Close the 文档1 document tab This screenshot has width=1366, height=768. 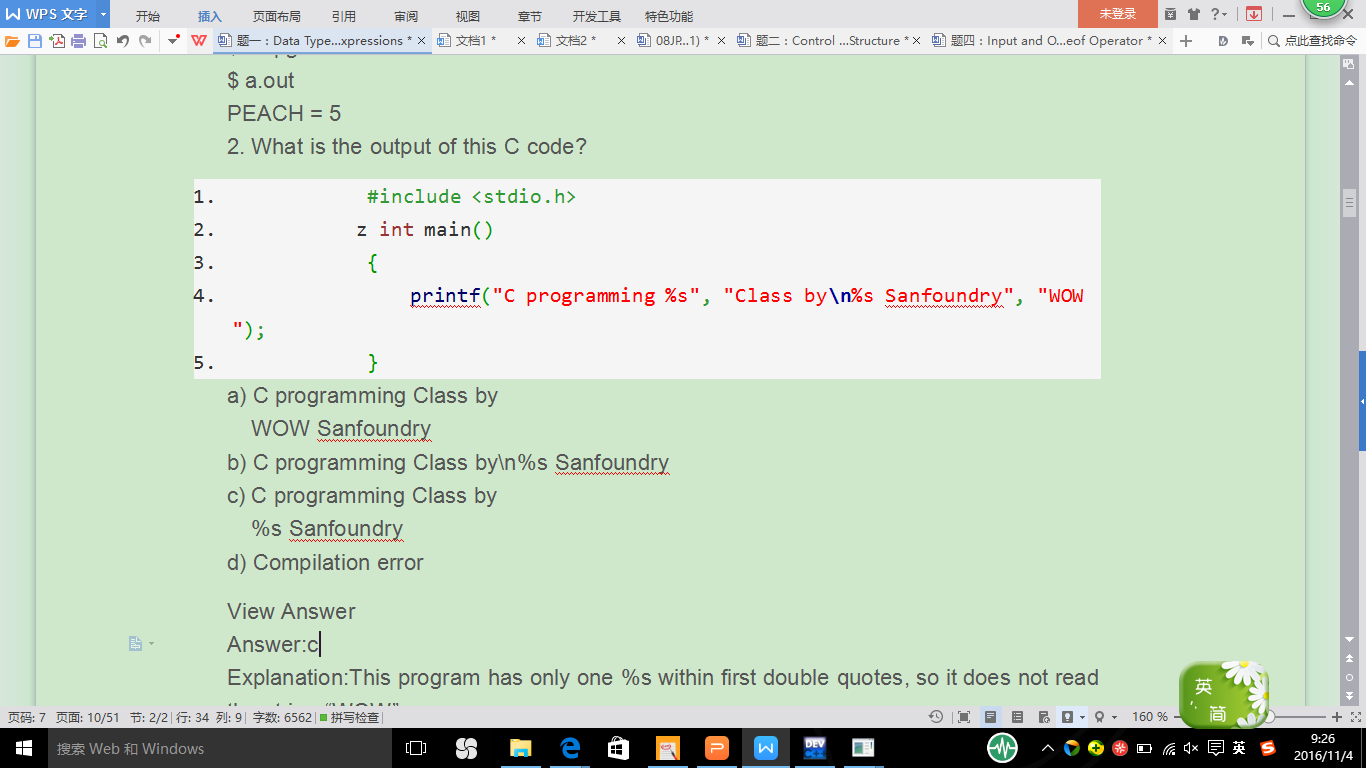[x=520, y=41]
